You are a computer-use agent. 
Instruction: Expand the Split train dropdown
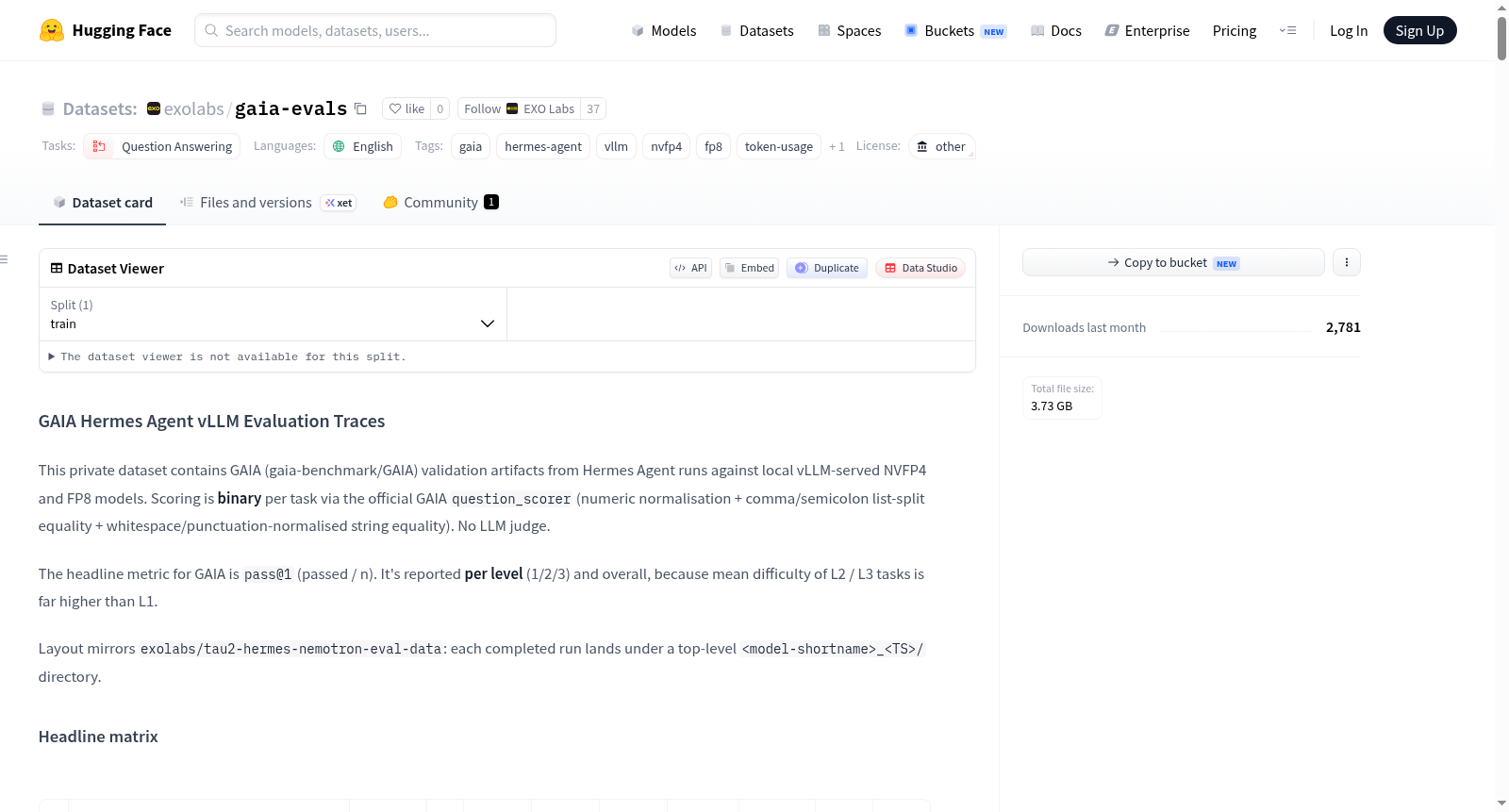click(273, 314)
